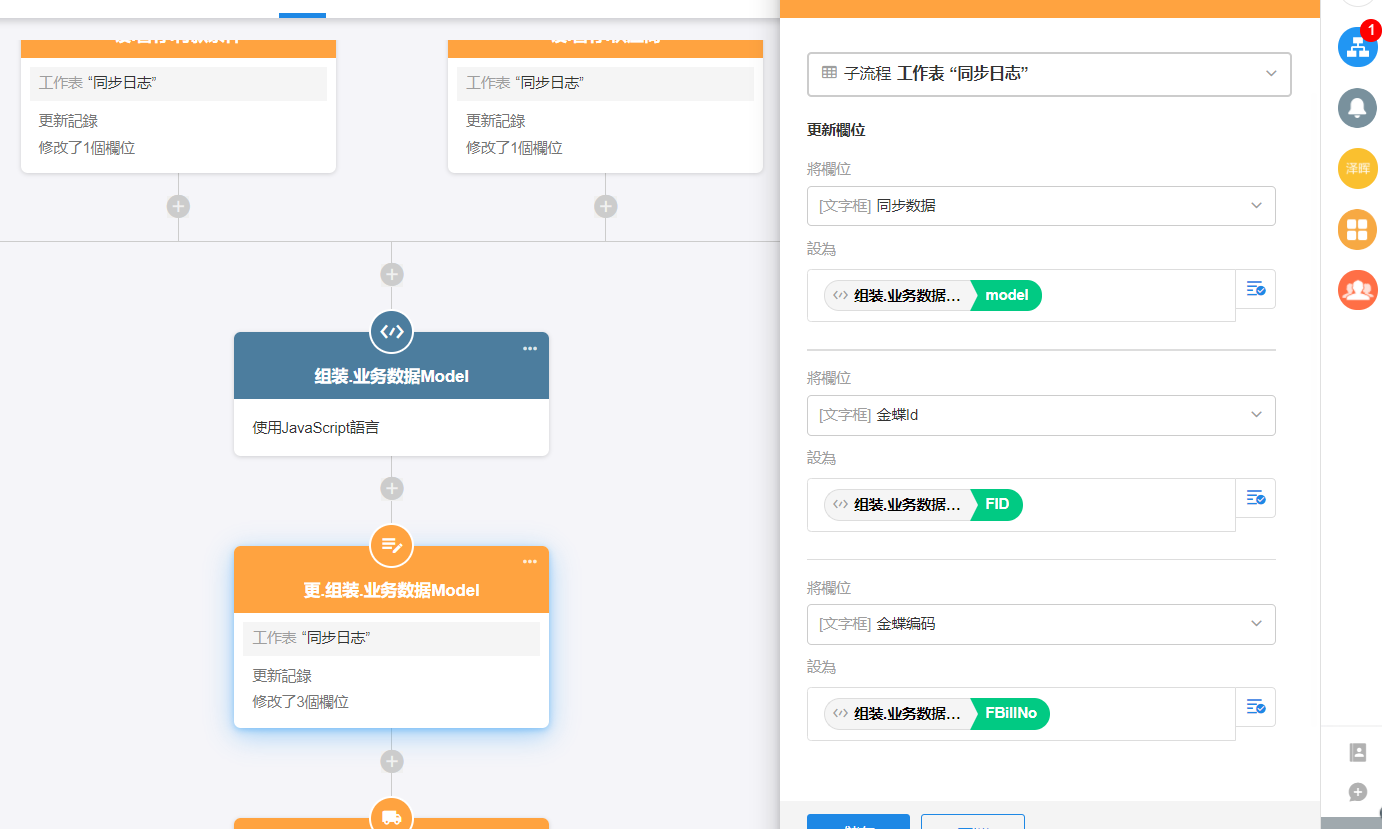Click the blue save button at panel bottom
Screen dimensions: 1382x829
858,821
